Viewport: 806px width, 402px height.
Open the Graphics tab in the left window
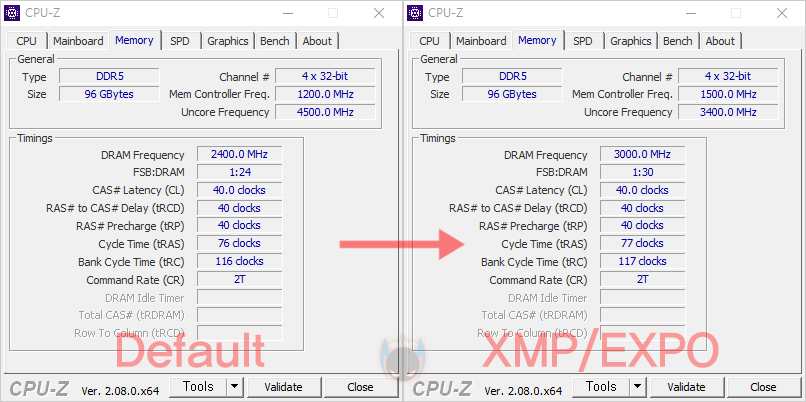tap(228, 41)
